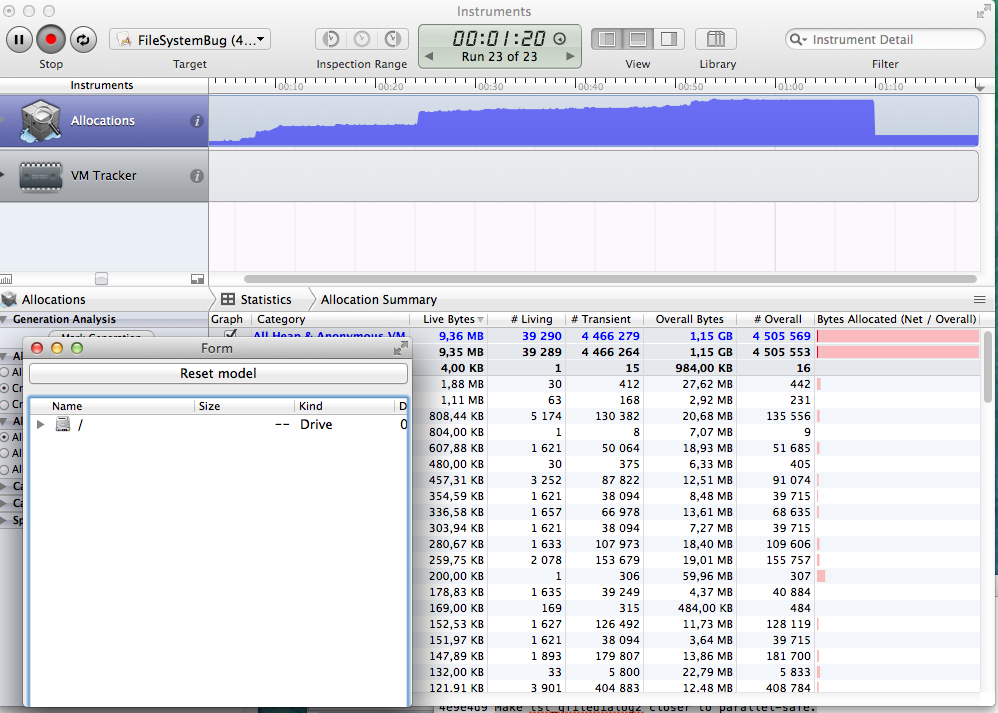Open the Library panel icon

pyautogui.click(x=716, y=40)
